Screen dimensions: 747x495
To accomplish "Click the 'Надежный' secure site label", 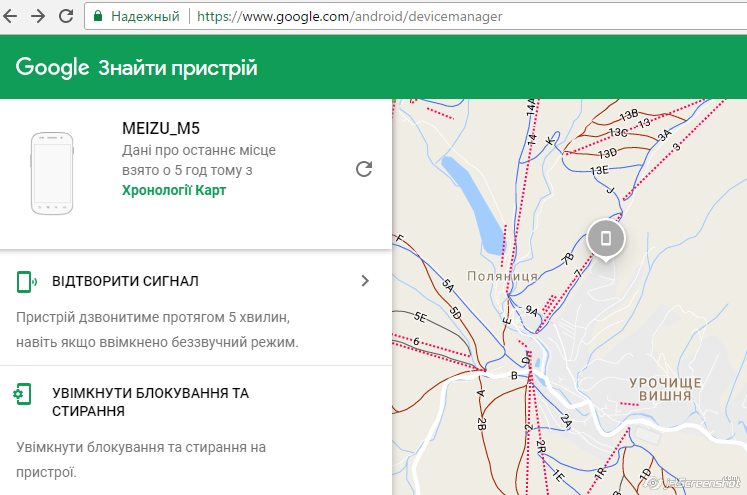I will [145, 16].
